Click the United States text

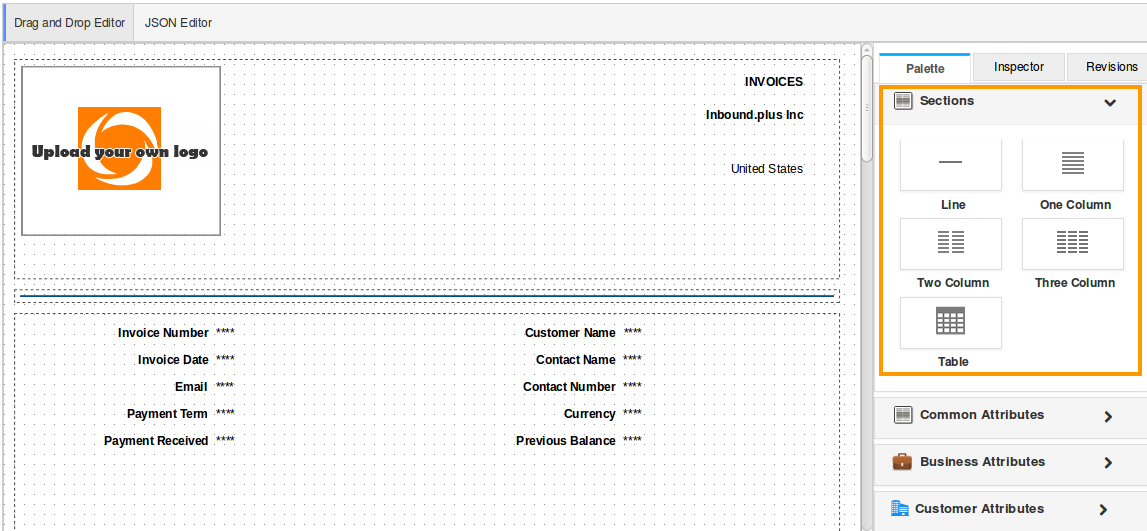(x=767, y=169)
